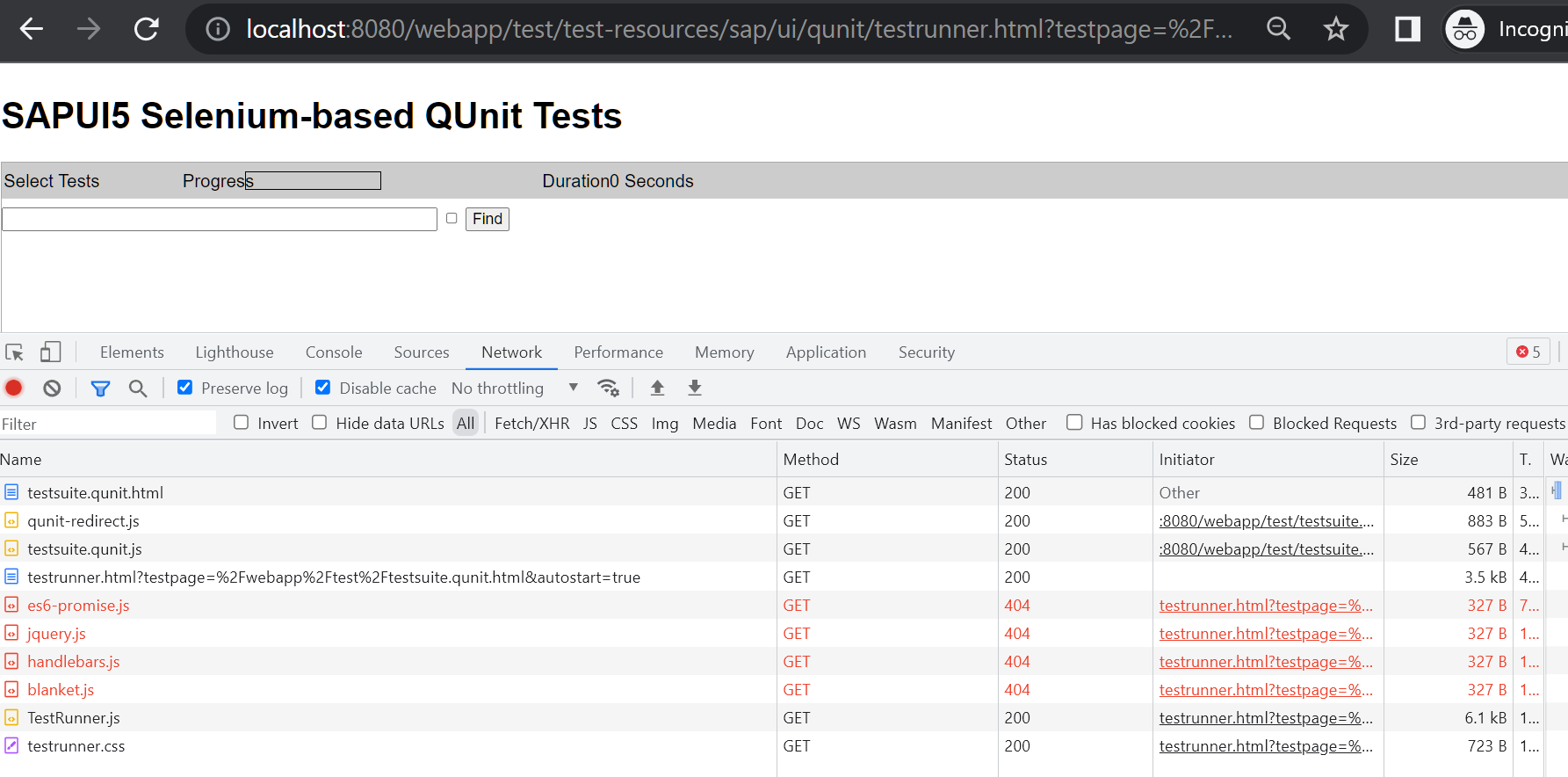The height and width of the screenshot is (777, 1568).
Task: Click the browser forward arrow
Action: click(88, 29)
